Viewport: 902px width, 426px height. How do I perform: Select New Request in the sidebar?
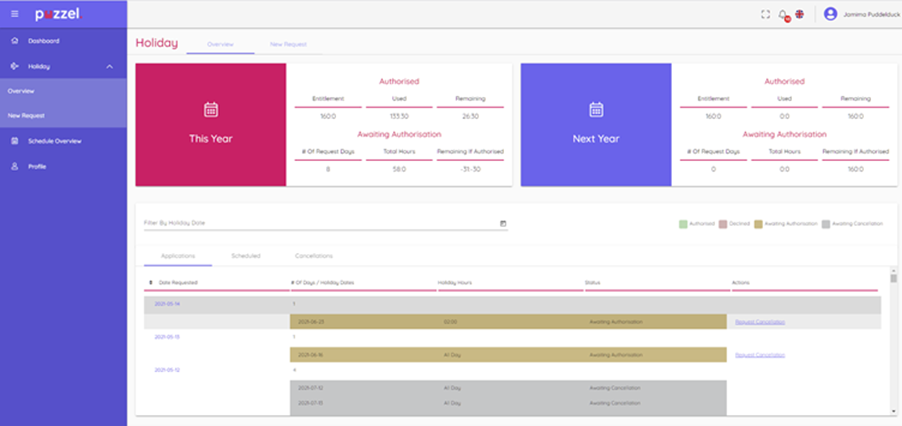26,116
